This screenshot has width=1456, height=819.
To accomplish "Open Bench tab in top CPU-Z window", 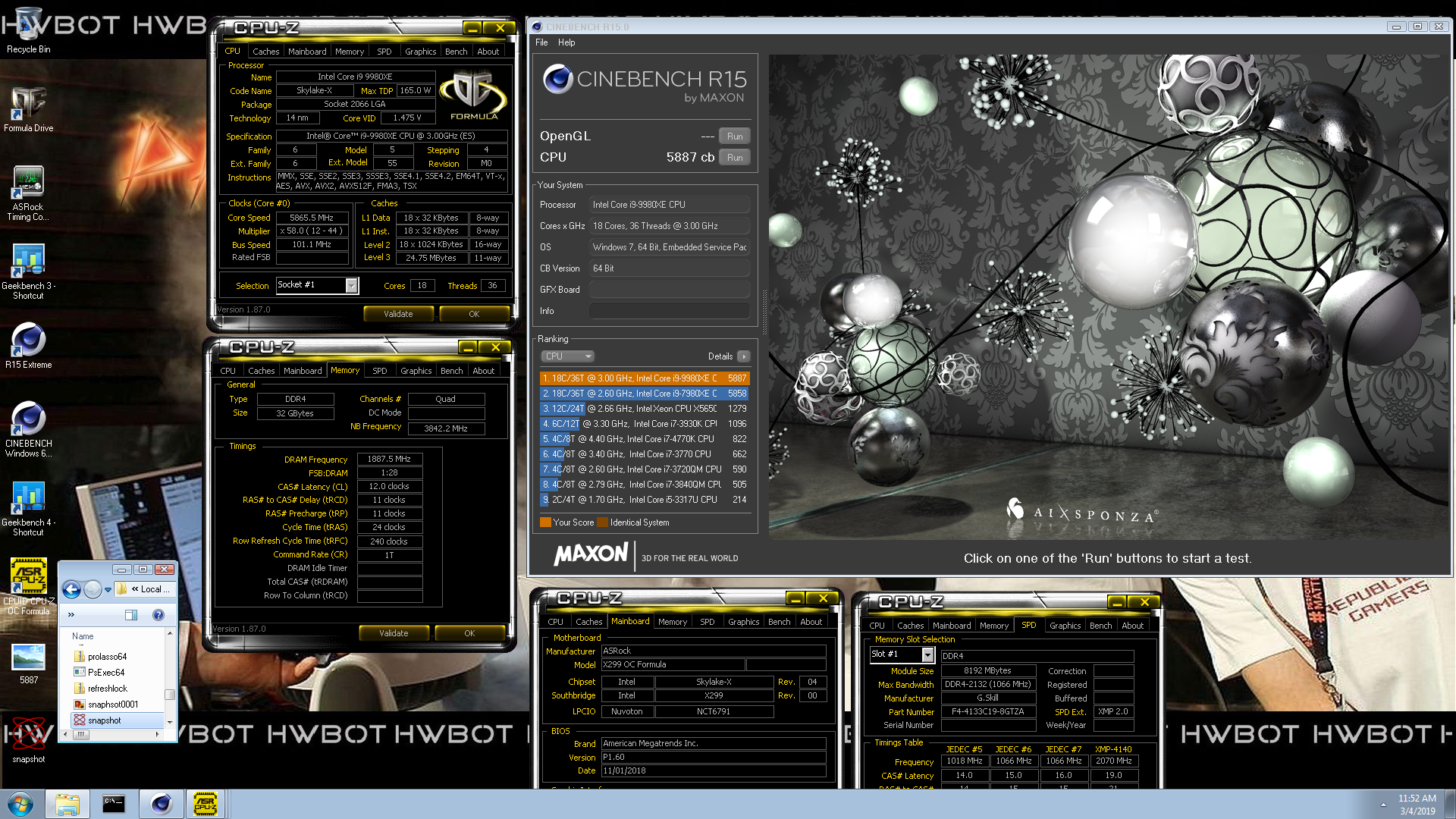I will pyautogui.click(x=456, y=52).
